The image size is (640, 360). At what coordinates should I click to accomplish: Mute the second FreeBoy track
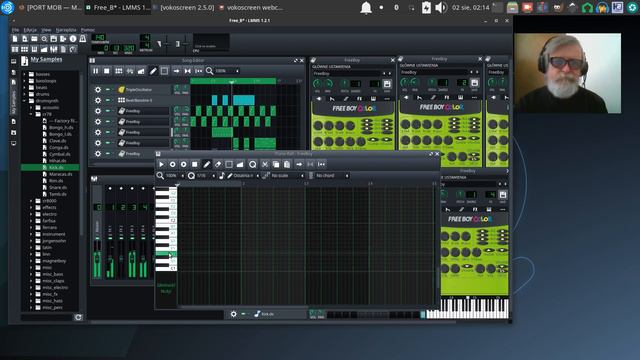pyautogui.click(x=108, y=121)
